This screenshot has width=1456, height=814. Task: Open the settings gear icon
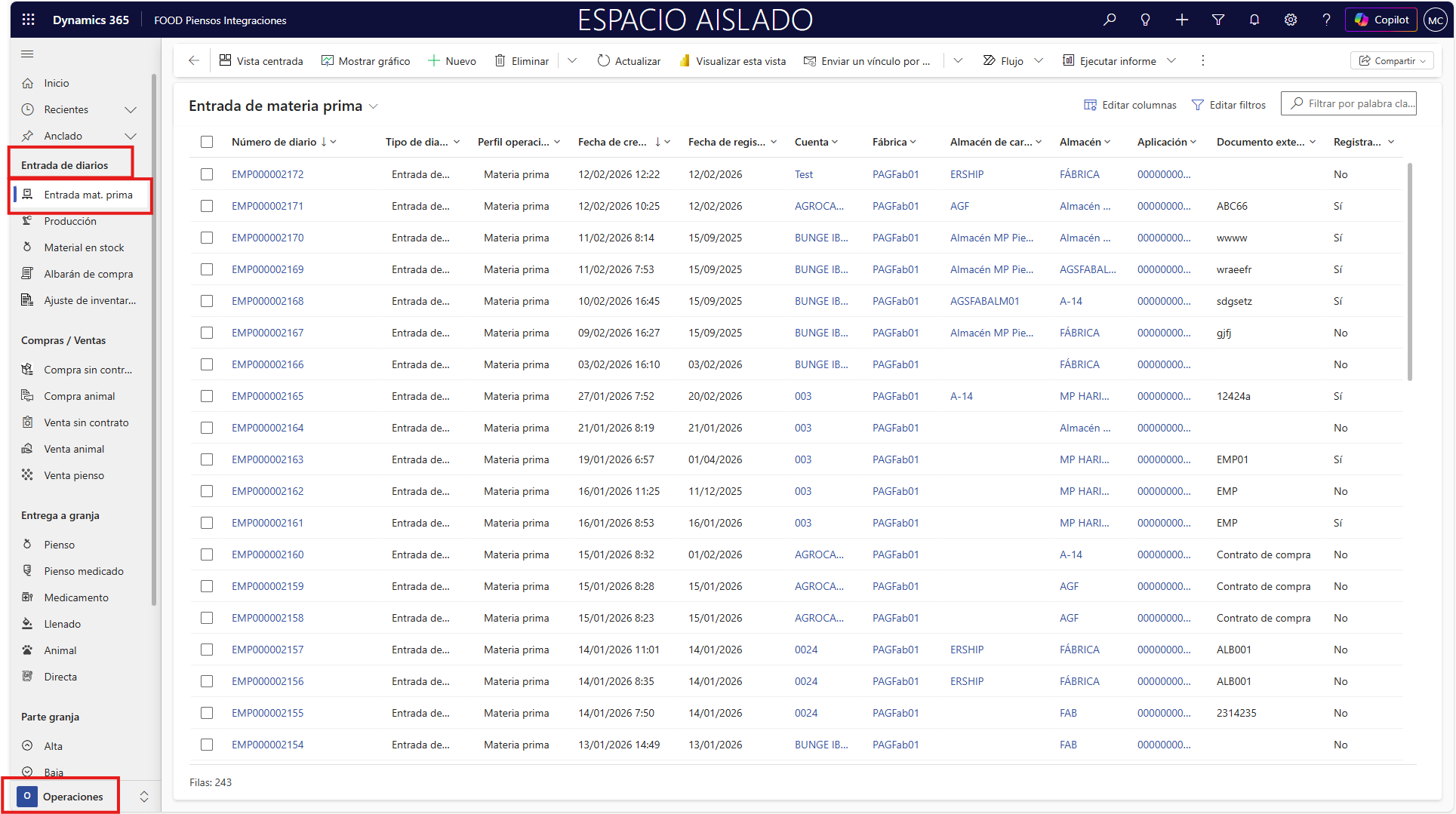pyautogui.click(x=1290, y=20)
